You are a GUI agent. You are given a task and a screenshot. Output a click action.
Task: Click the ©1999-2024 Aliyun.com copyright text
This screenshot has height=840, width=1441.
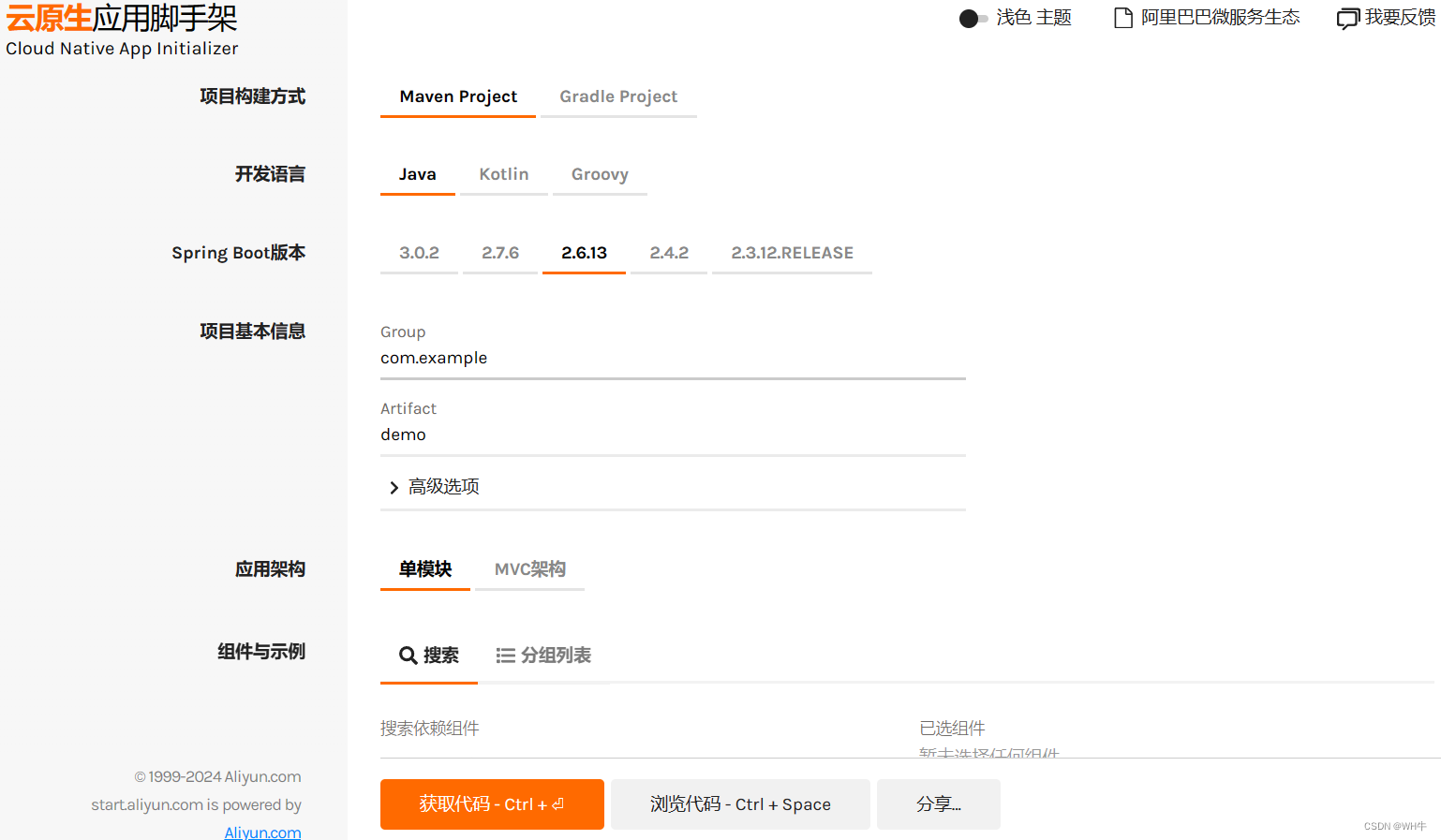[x=217, y=777]
